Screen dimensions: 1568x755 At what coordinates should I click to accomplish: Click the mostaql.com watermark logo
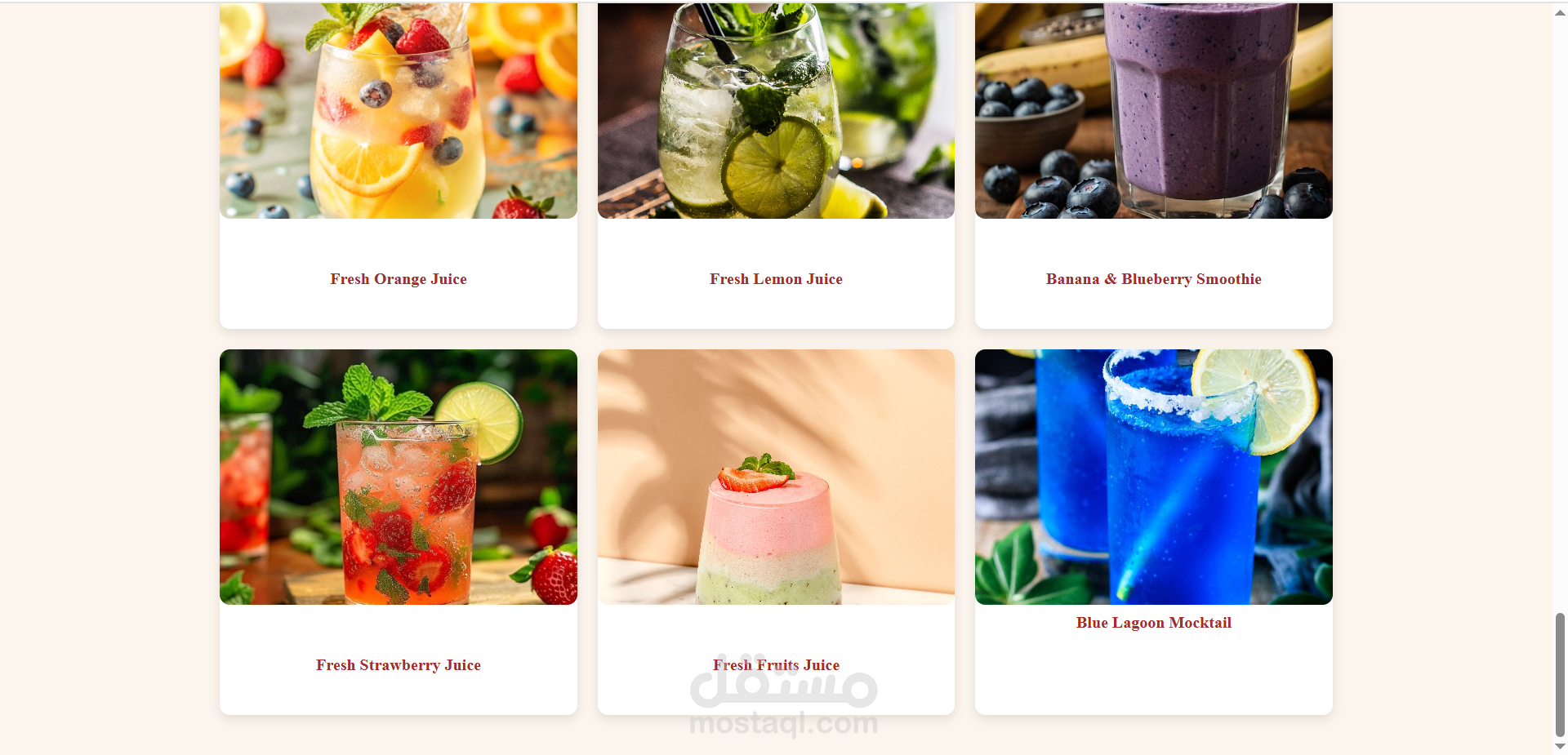783,695
